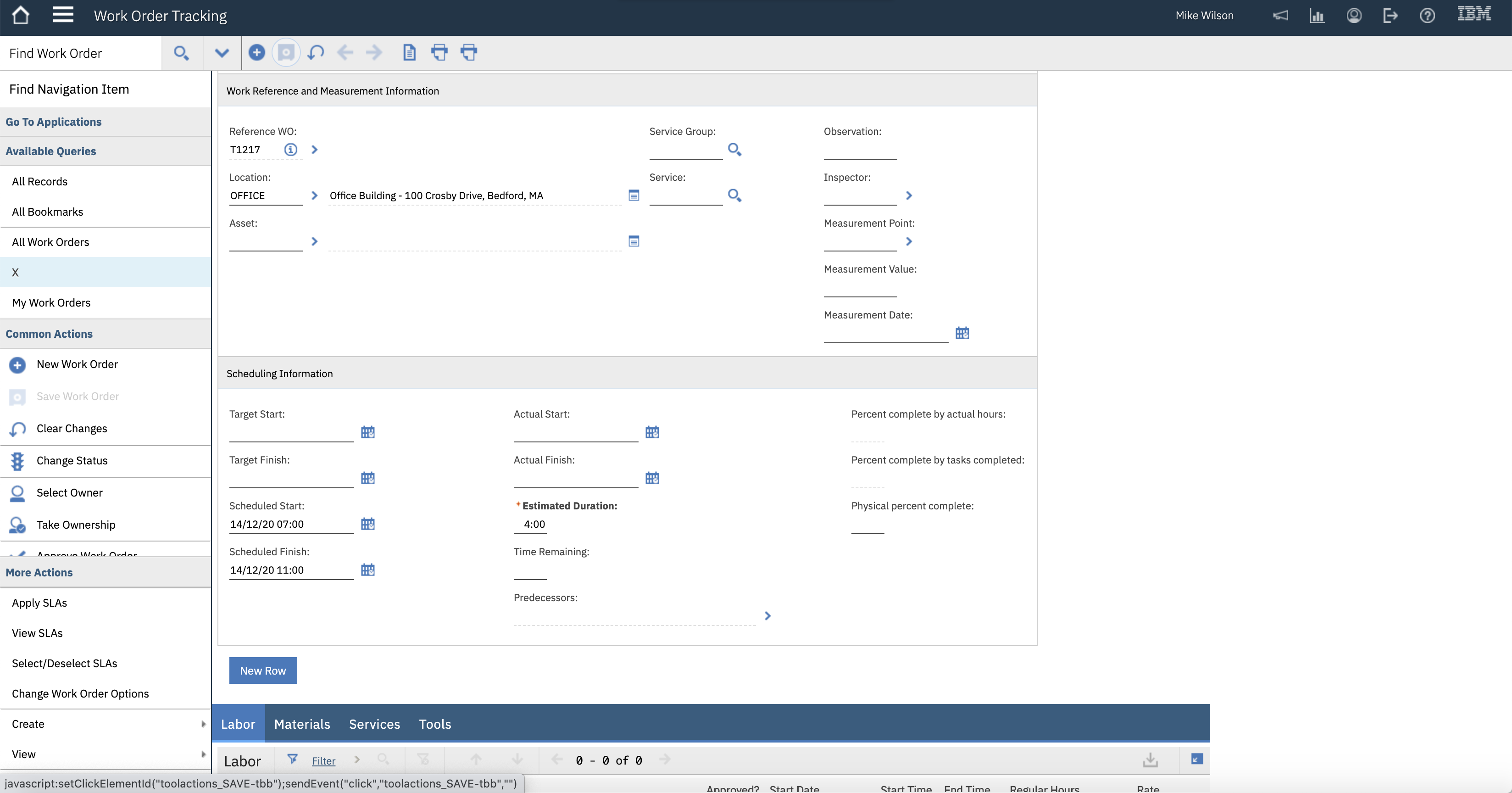This screenshot has width=1512, height=793.
Task: Click the Filter link in the Labor table
Action: pyautogui.click(x=323, y=760)
